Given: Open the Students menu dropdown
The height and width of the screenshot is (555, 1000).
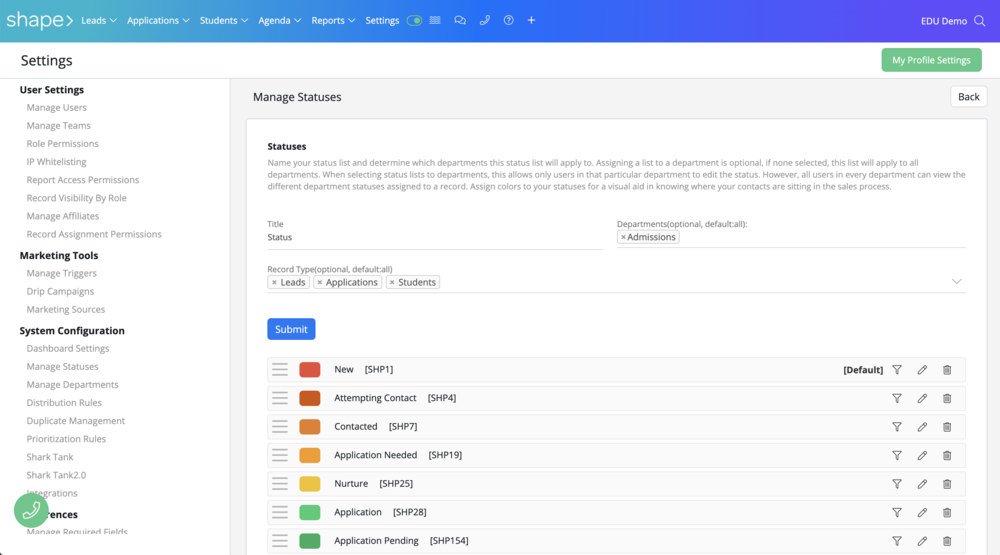Looking at the screenshot, I should click(x=224, y=20).
